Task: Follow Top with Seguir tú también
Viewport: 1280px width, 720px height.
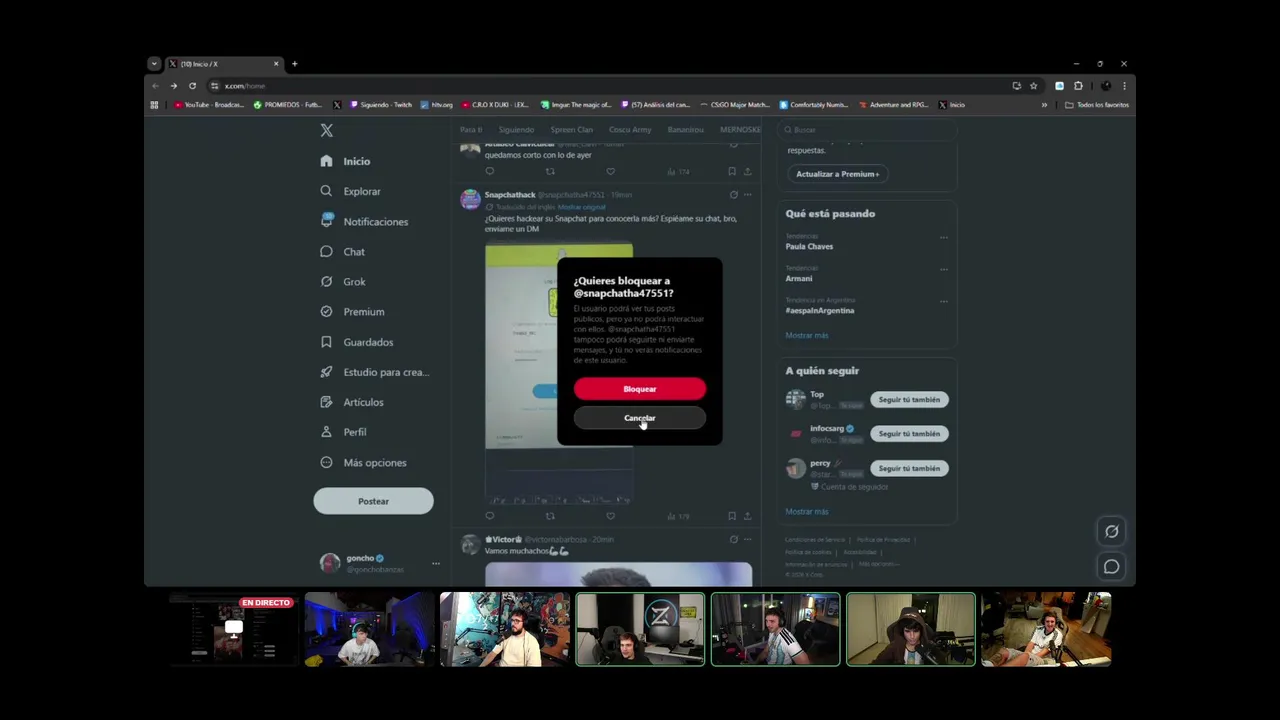Action: (909, 400)
